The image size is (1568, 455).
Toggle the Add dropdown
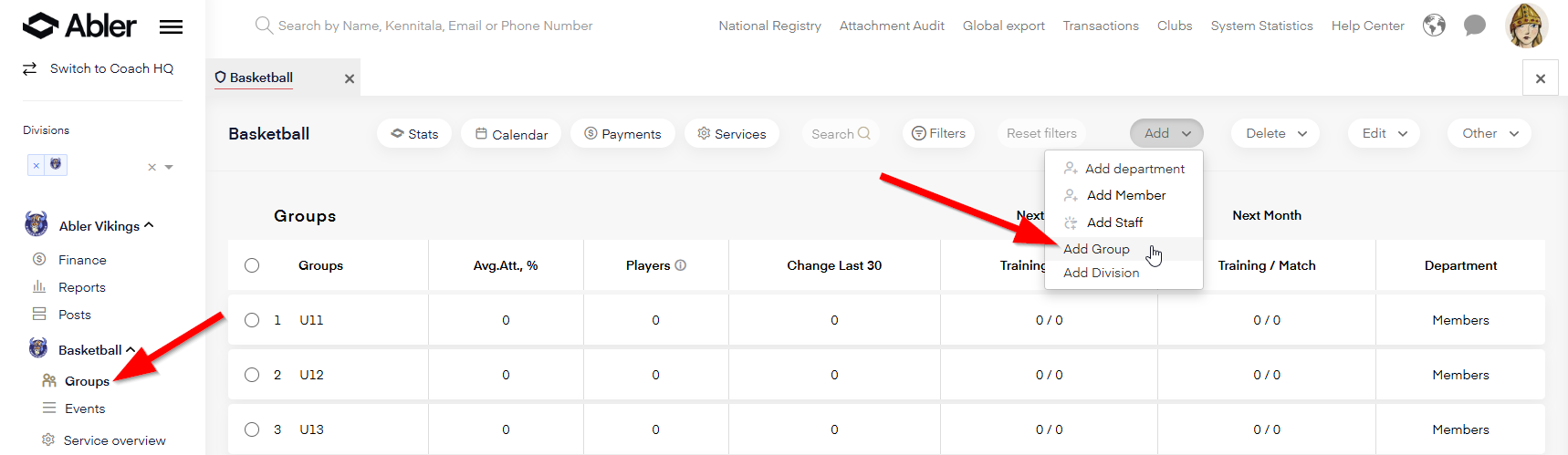pyautogui.click(x=1166, y=133)
